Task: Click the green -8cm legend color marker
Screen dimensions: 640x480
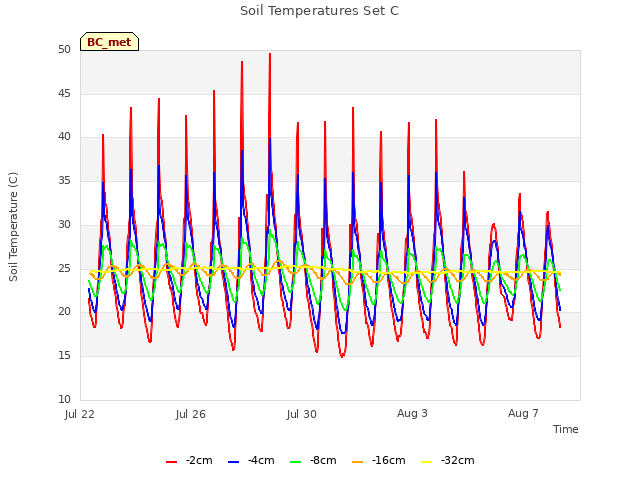Action: point(296,462)
